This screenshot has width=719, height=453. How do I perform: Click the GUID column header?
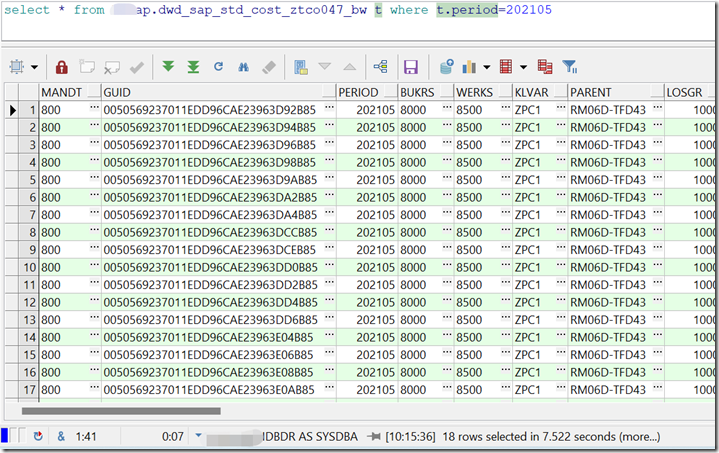[x=219, y=92]
